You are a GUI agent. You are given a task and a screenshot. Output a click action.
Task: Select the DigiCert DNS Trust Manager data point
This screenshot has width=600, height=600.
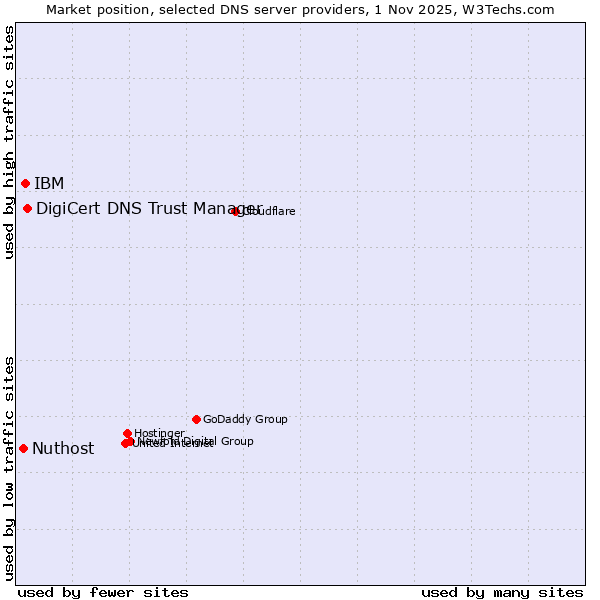[x=27, y=208]
